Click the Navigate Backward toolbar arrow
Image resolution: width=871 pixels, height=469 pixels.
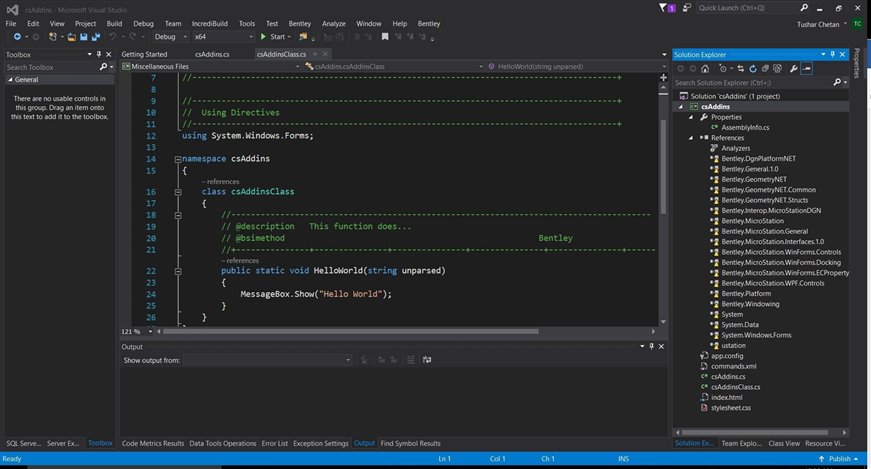(x=17, y=37)
